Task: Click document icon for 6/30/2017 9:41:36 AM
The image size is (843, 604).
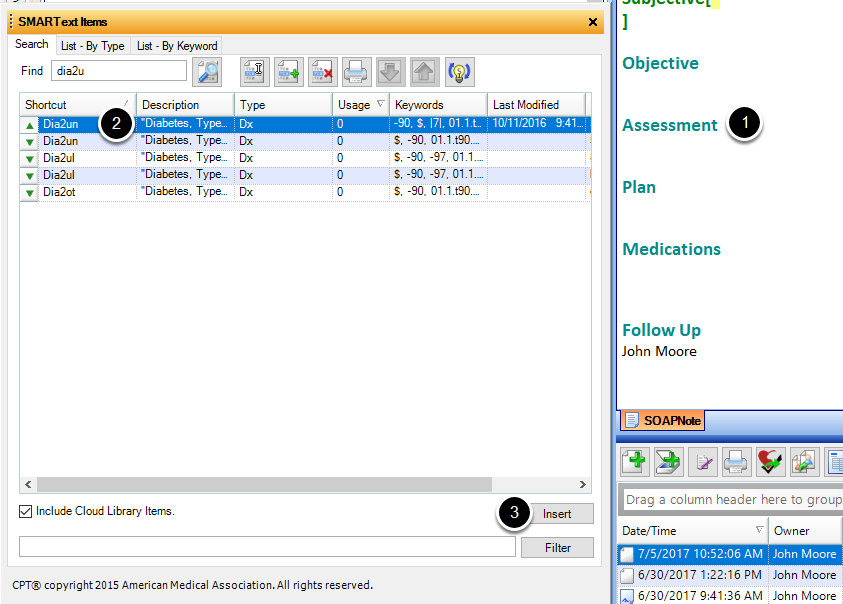Action: coord(627,596)
